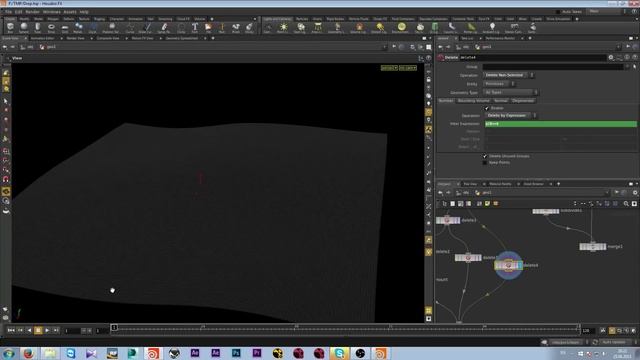Open the Group field dropdown arrow
The width and height of the screenshot is (640, 360).
pos(627,66)
